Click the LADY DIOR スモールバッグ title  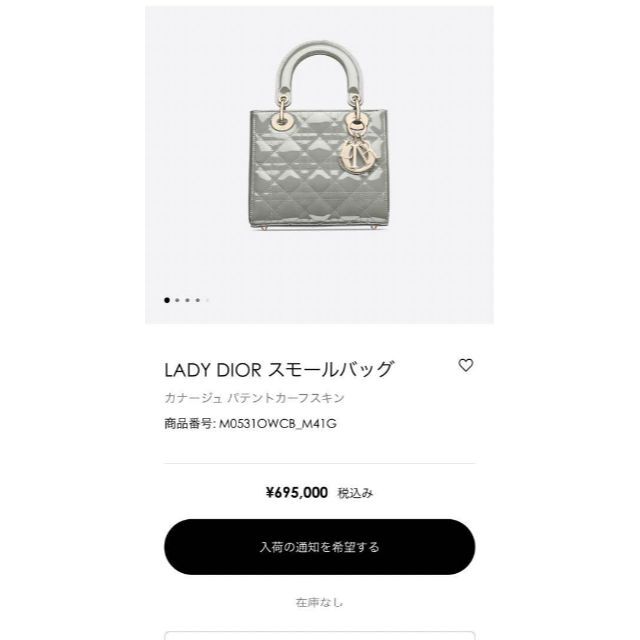click(x=278, y=369)
